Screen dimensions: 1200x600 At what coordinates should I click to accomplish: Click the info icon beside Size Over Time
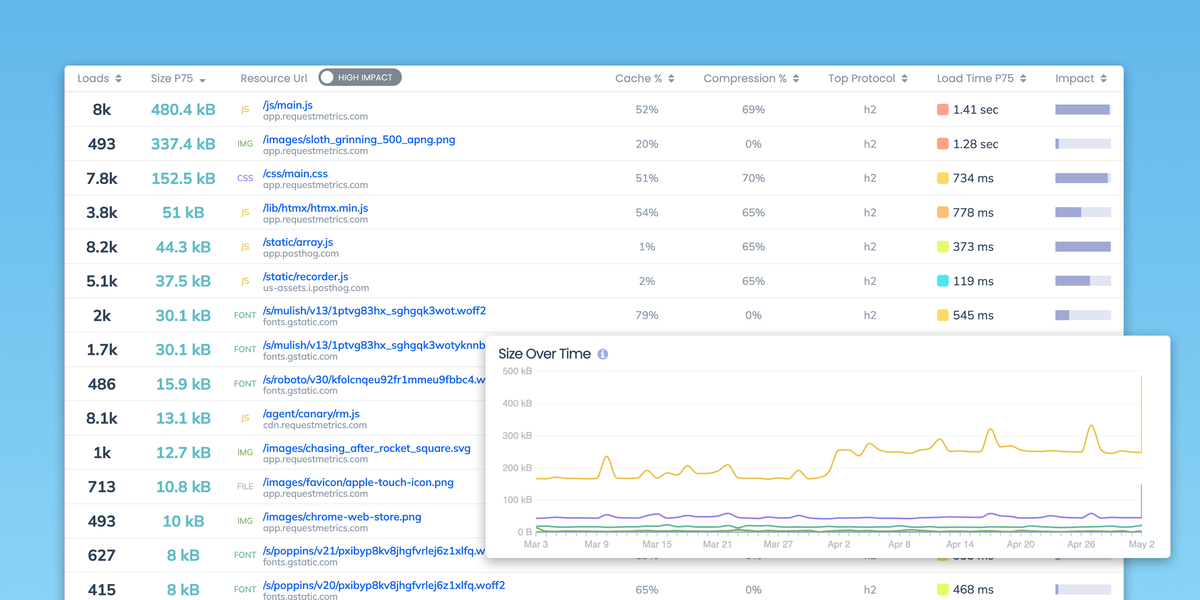point(602,354)
